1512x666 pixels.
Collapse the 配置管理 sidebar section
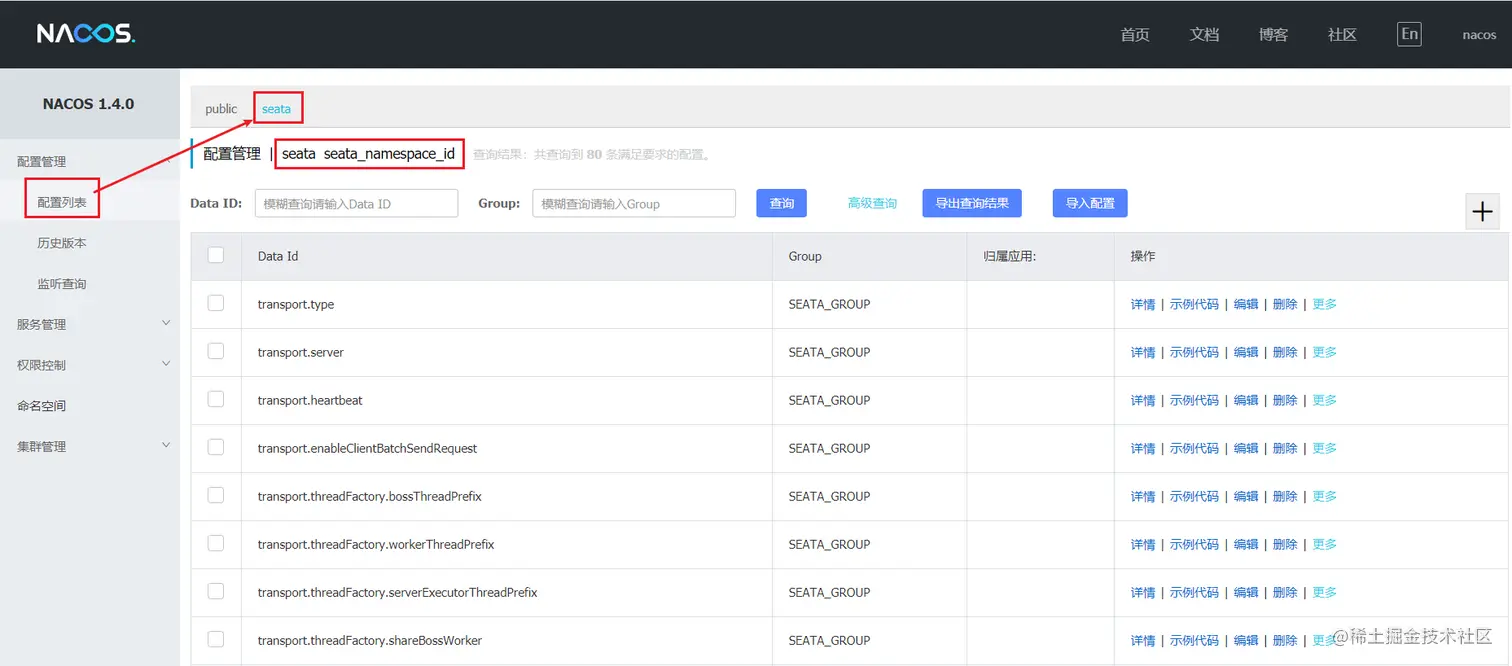[x=90, y=161]
